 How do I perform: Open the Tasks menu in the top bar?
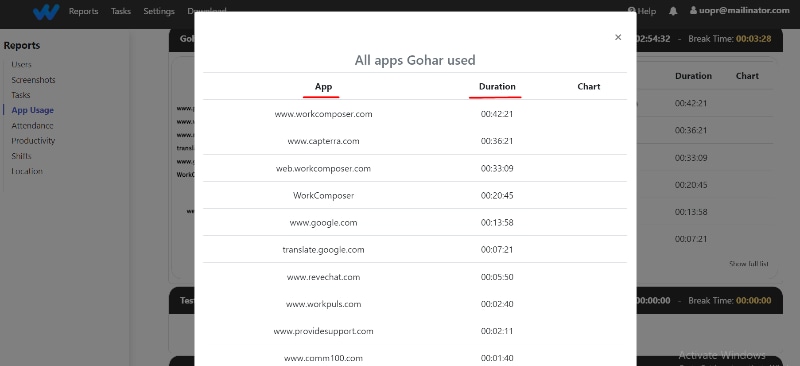pyautogui.click(x=121, y=11)
